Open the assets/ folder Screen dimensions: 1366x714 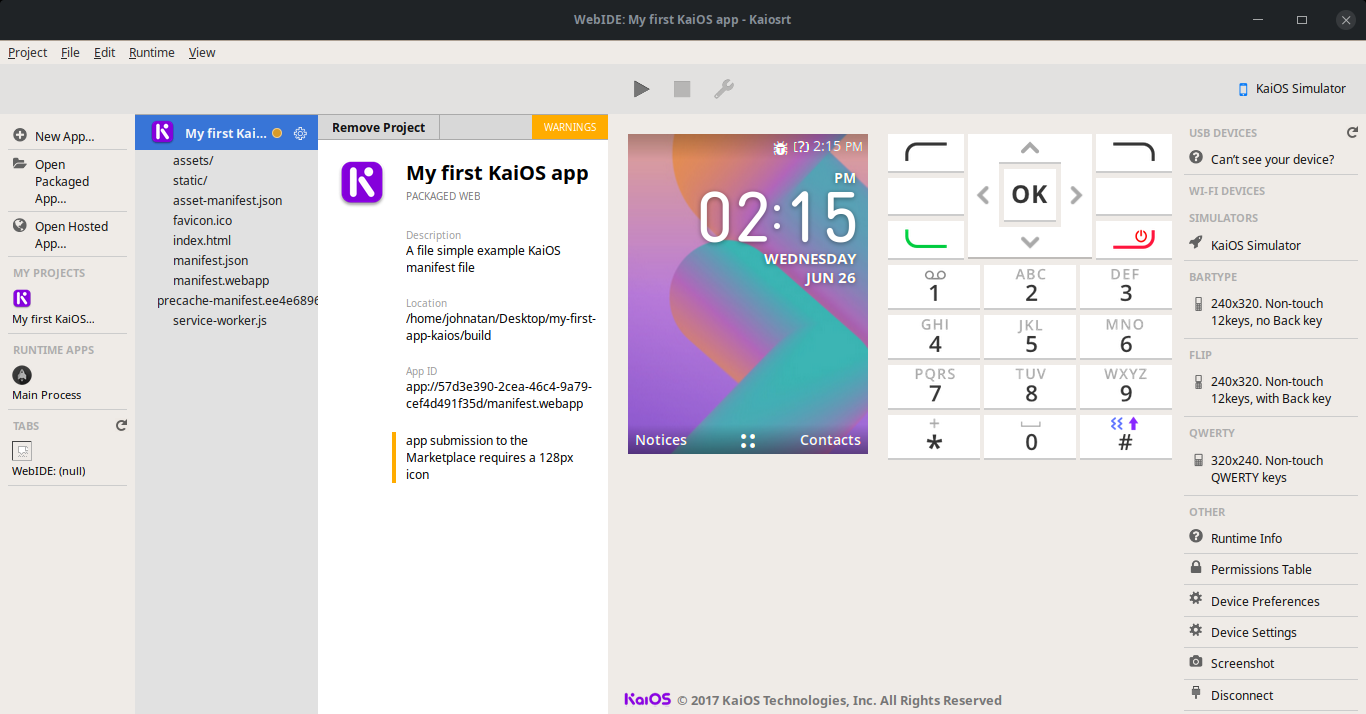click(193, 160)
